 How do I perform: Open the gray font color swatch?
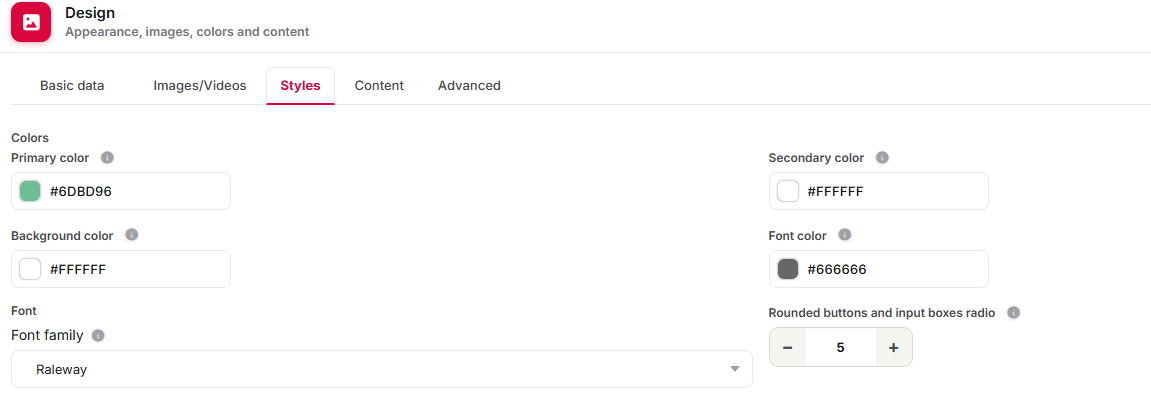pyautogui.click(x=788, y=269)
